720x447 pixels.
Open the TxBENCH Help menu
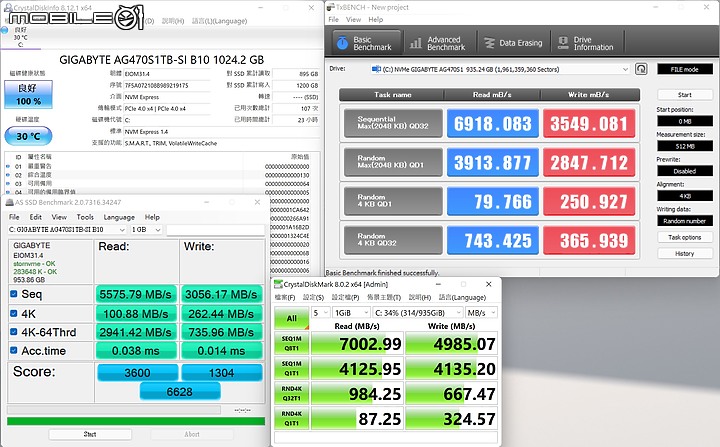[x=375, y=20]
